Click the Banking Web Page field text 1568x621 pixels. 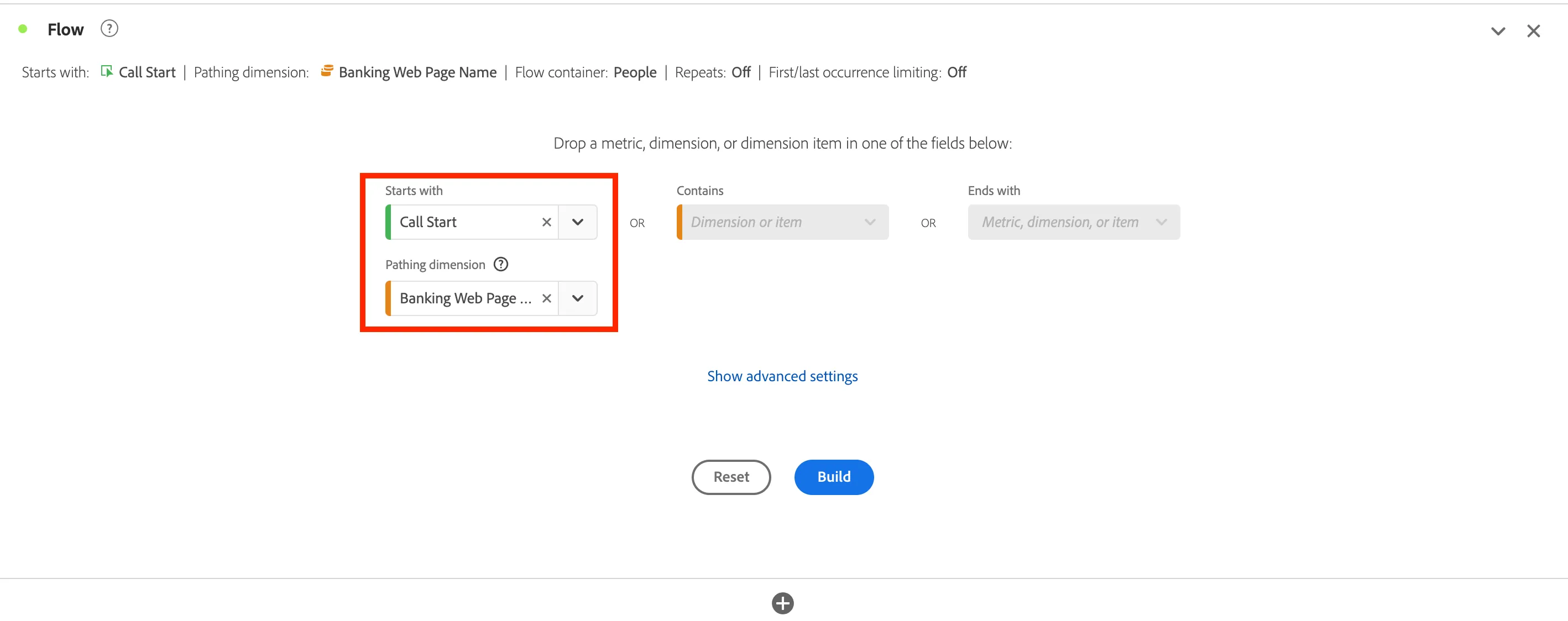[465, 298]
